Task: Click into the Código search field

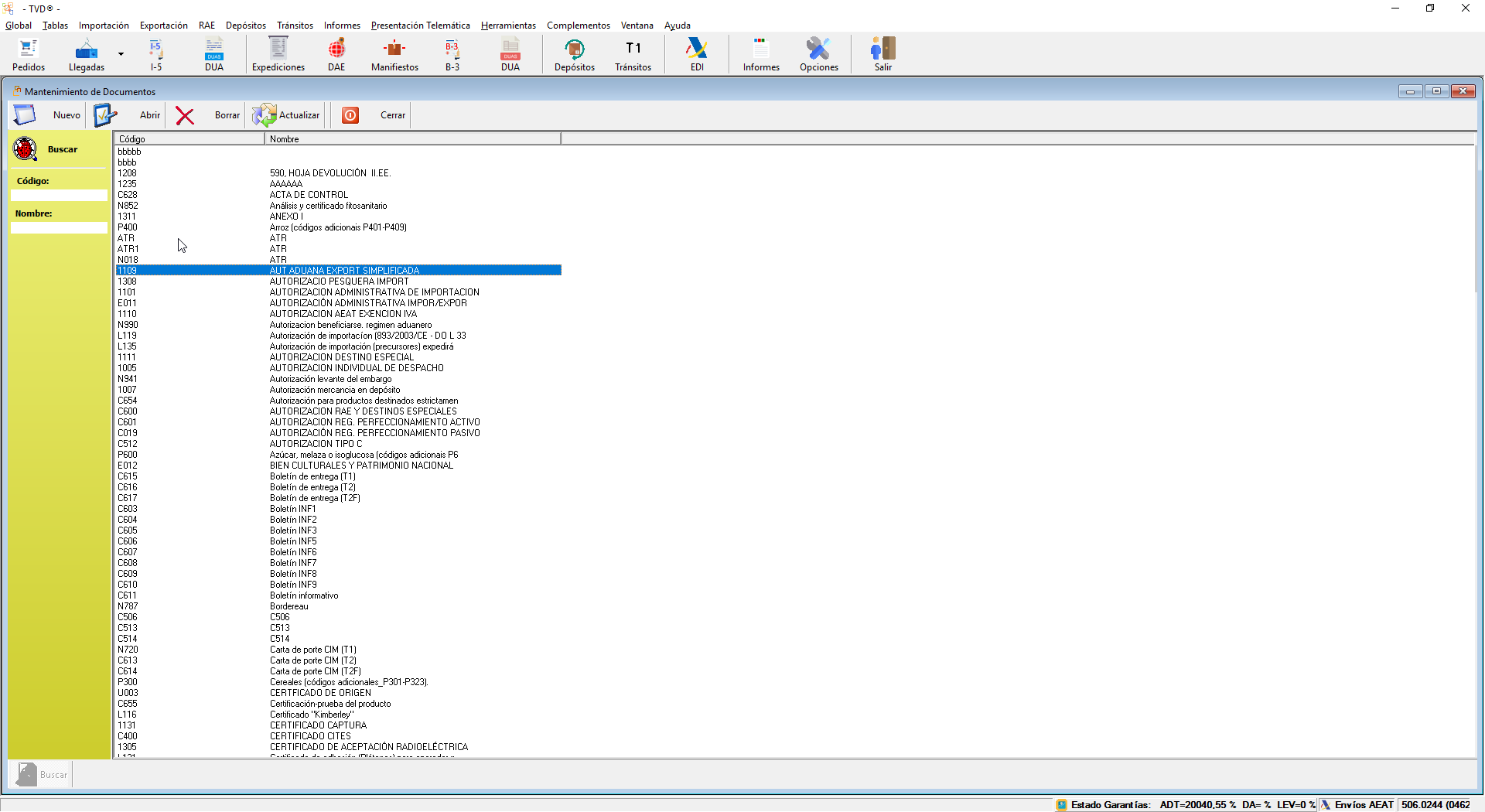Action: 59,196
